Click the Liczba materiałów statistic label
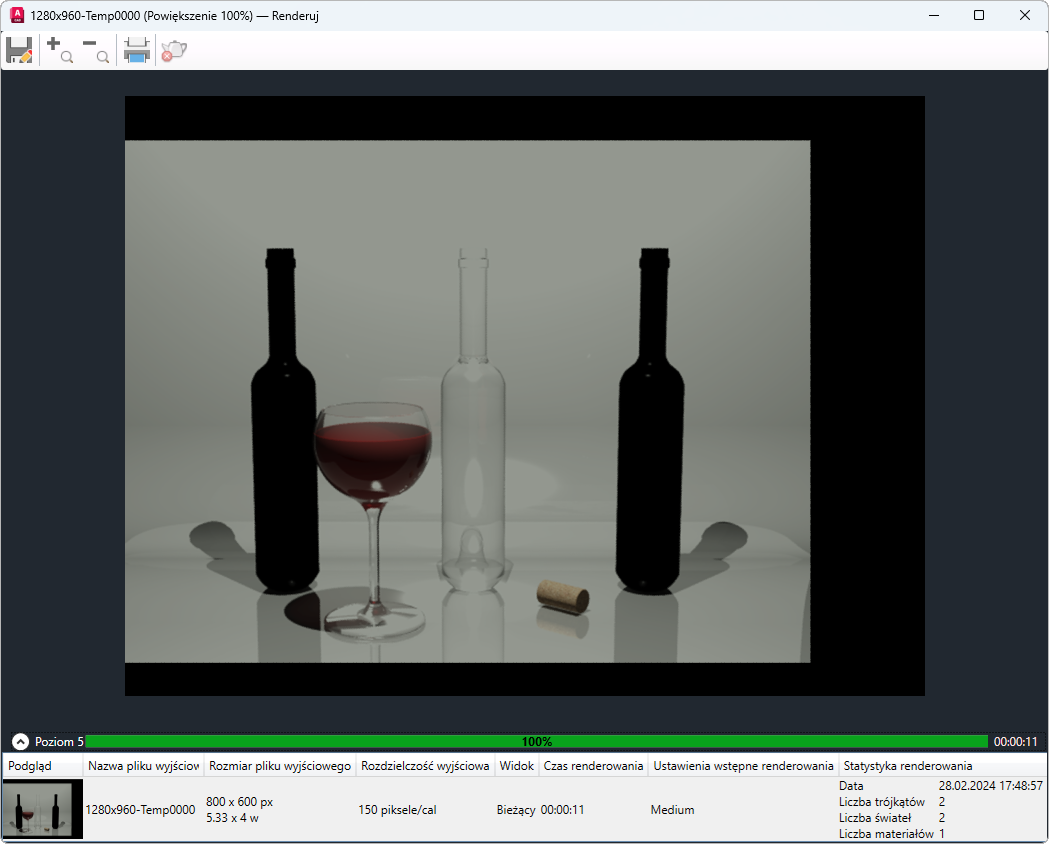Image resolution: width=1049 pixels, height=844 pixels. pyautogui.click(x=886, y=833)
